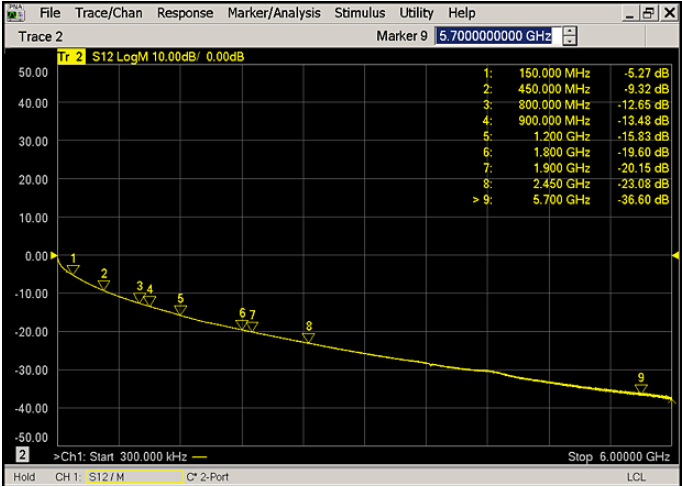This screenshot has width=682, height=487.
Task: Select marker 3 triangle on the trace
Action: (x=139, y=298)
